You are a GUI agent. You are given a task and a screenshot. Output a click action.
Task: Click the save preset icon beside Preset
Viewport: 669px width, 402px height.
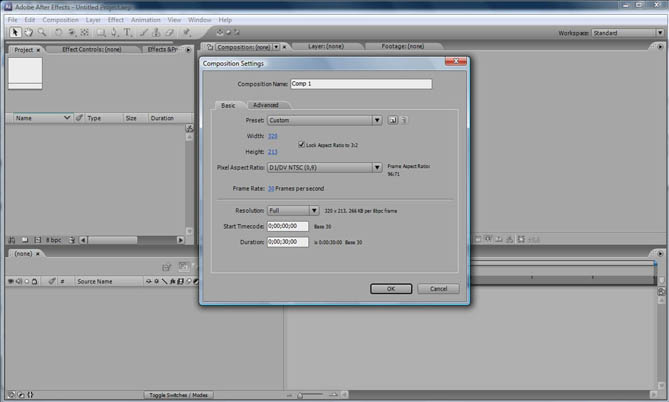click(x=394, y=120)
